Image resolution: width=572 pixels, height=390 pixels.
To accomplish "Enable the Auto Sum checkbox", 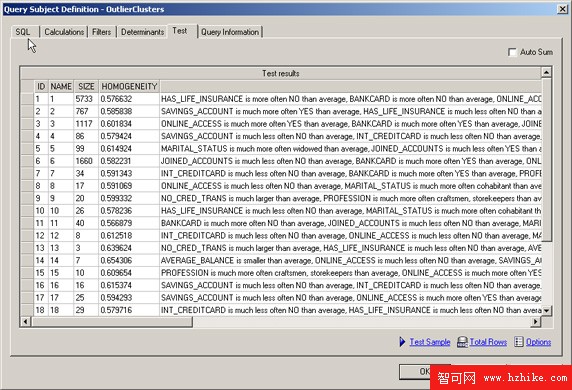I will coord(512,52).
